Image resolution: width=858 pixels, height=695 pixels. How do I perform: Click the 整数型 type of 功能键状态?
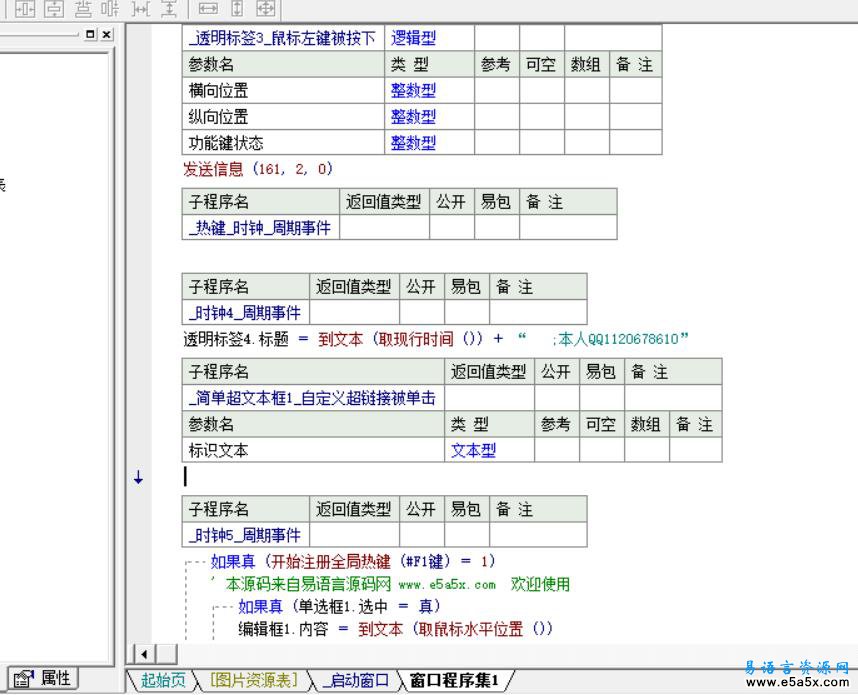[x=430, y=142]
